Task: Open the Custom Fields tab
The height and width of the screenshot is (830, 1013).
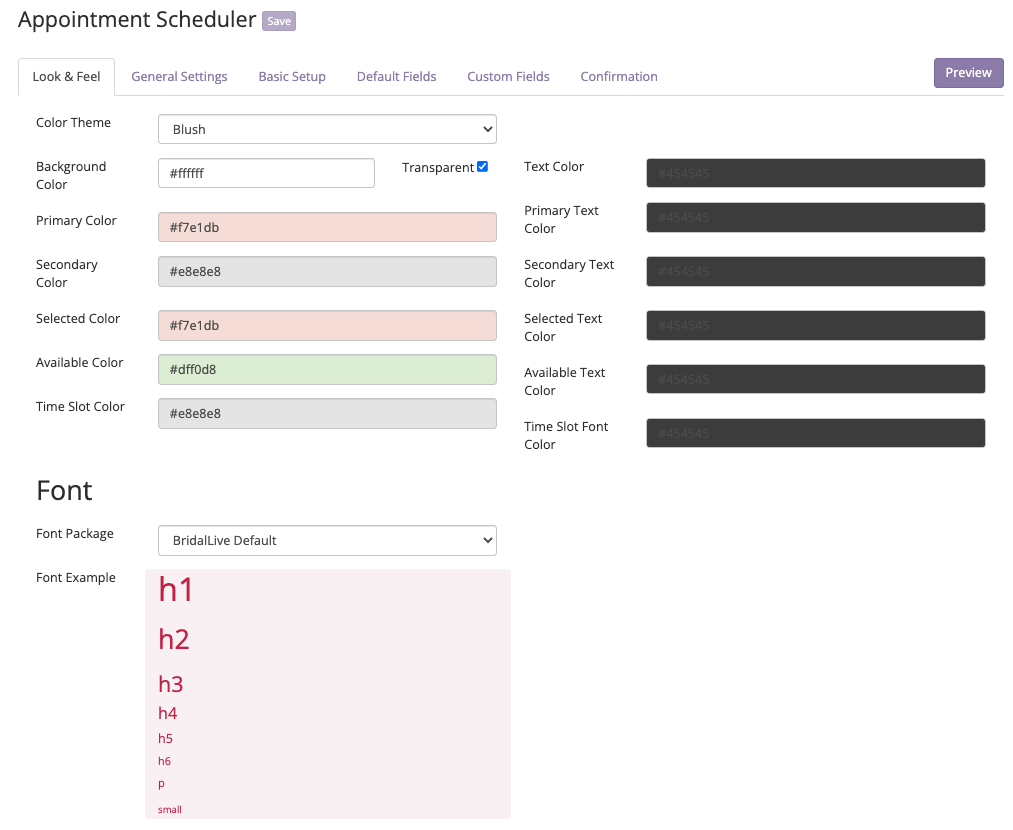Action: tap(508, 77)
